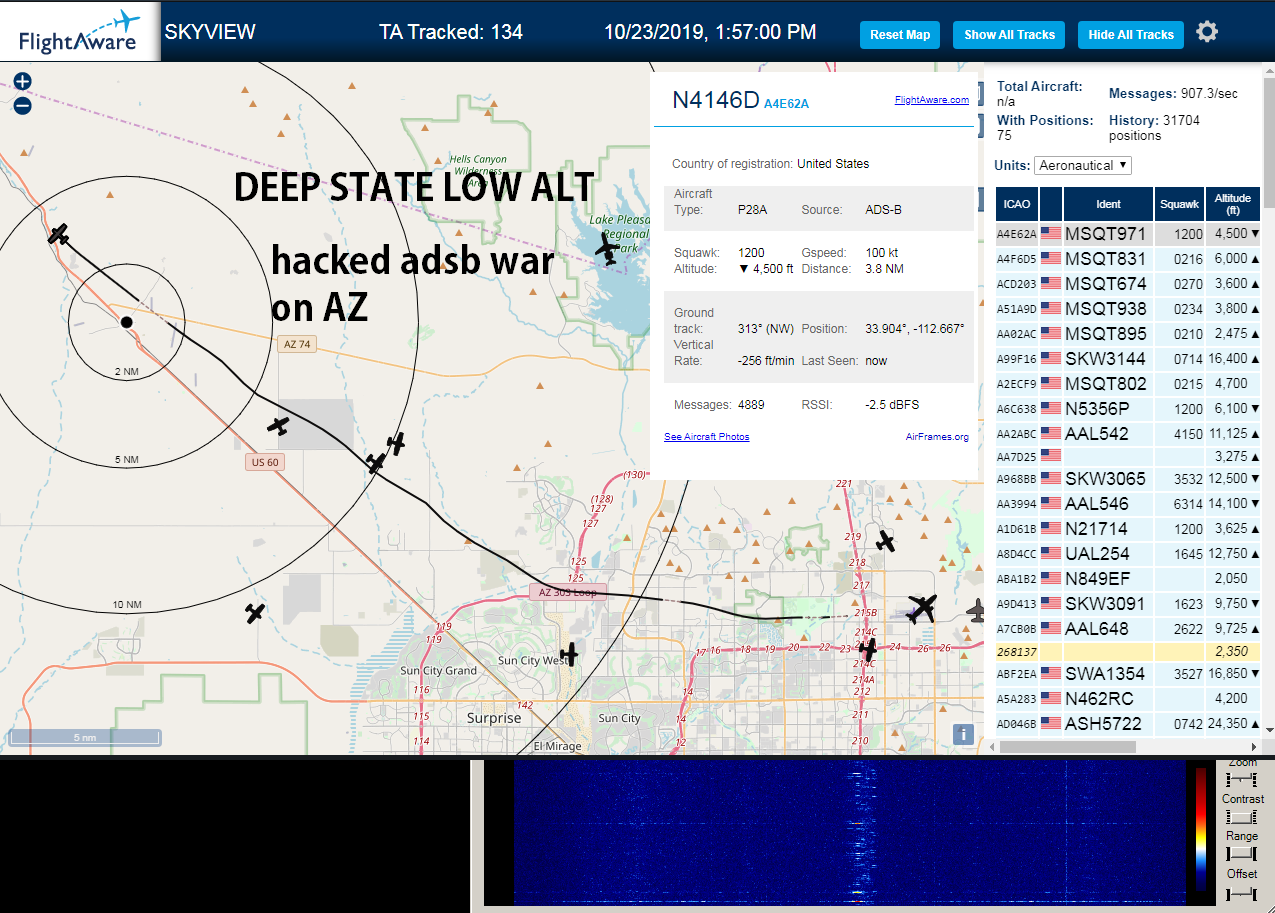The width and height of the screenshot is (1275, 913).
Task: Select the SWA1354 aircraft row
Action: coord(1128,673)
